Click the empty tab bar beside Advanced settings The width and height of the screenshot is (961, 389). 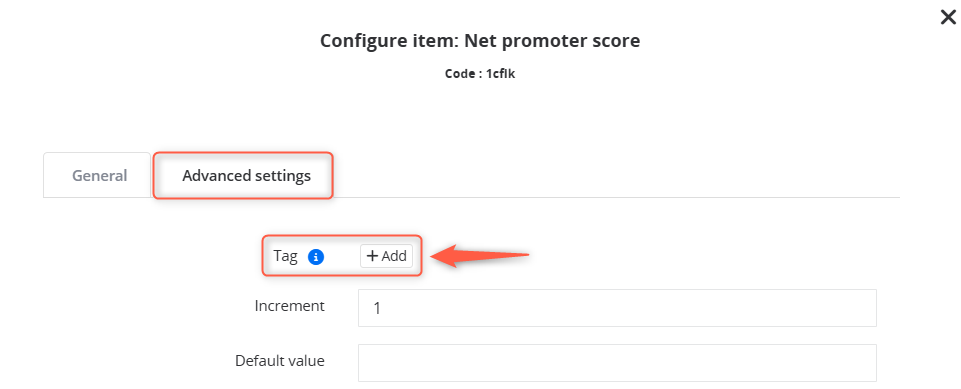click(x=616, y=176)
